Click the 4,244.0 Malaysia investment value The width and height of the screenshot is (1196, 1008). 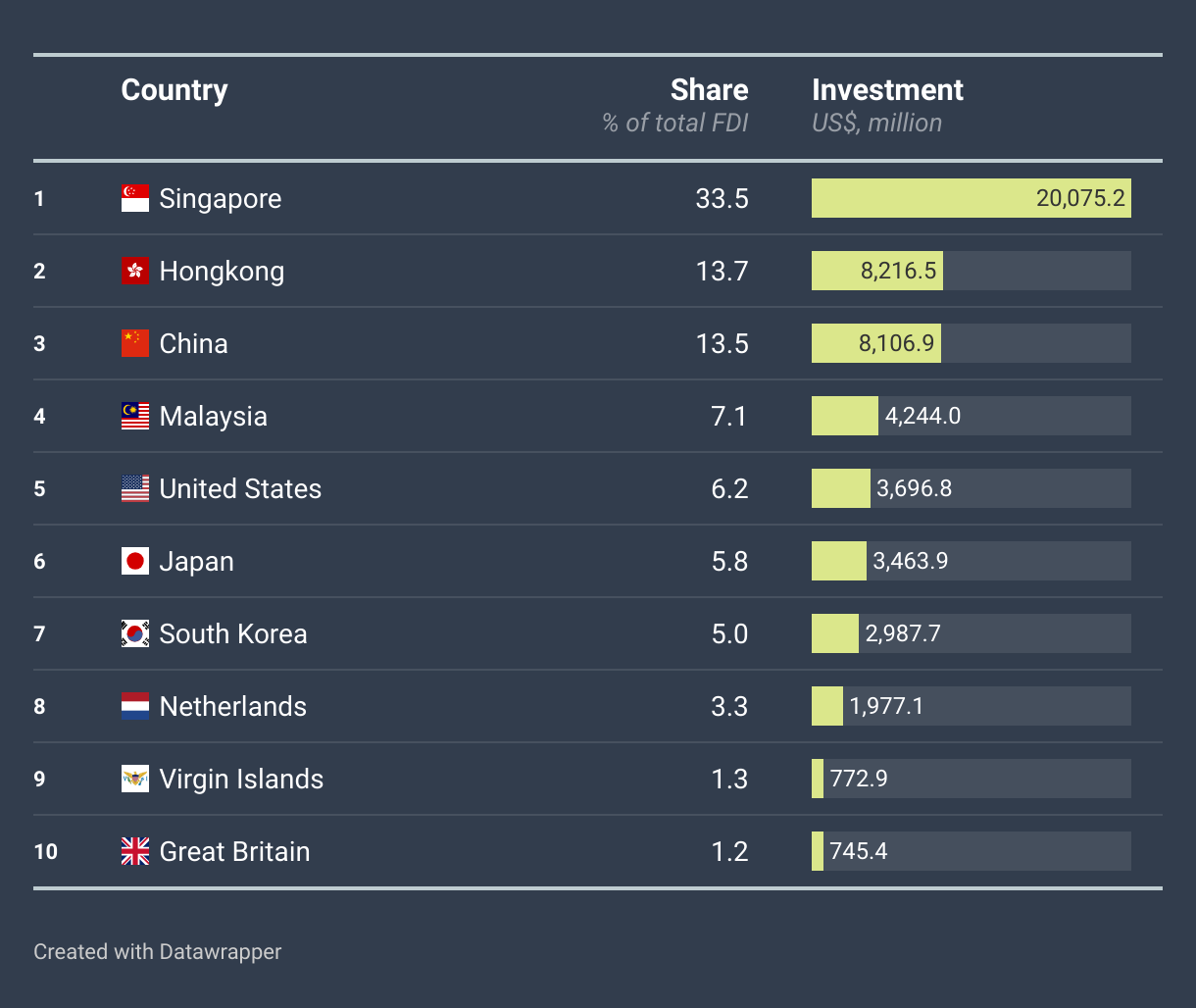pyautogui.click(x=922, y=417)
